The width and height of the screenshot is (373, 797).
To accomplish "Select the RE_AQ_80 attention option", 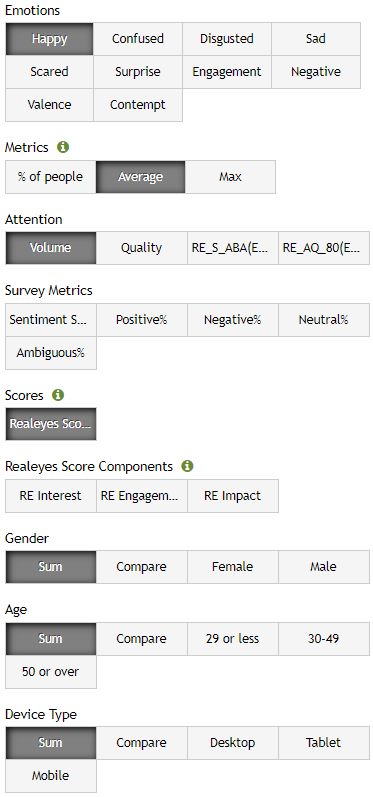I will (x=324, y=248).
